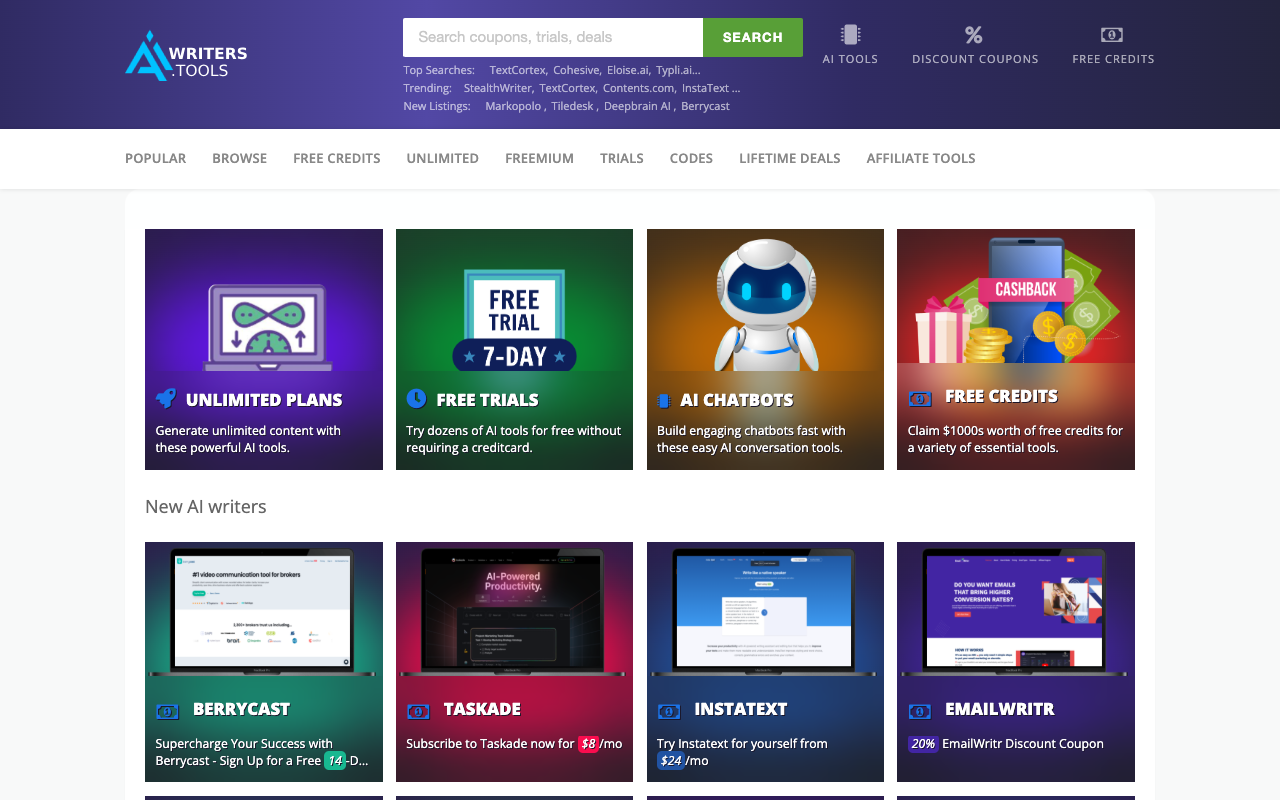Open Typli.ai top search link
1280x800 pixels.
click(x=678, y=70)
